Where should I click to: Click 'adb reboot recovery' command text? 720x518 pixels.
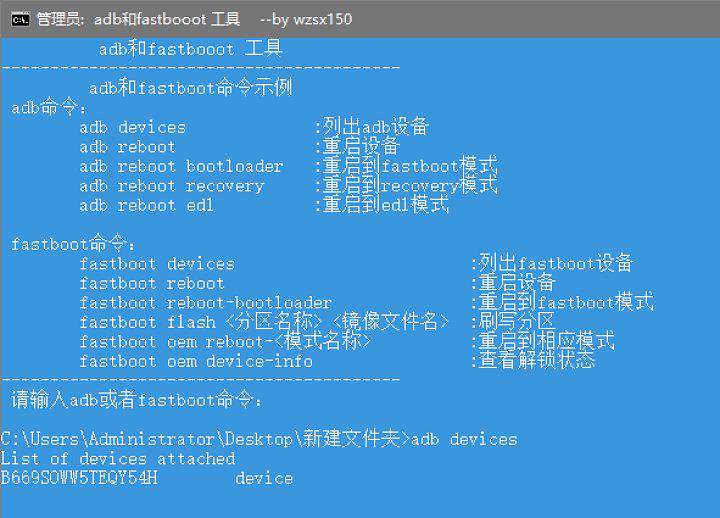172,186
